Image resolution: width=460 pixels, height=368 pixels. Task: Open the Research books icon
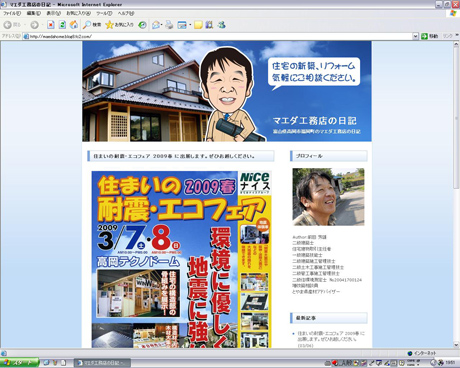coord(209,25)
